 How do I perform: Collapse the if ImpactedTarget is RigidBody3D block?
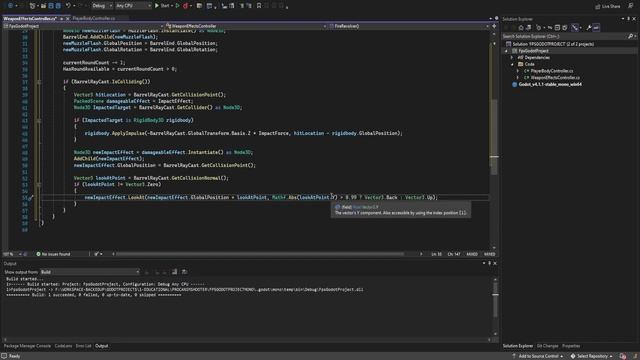point(39,120)
